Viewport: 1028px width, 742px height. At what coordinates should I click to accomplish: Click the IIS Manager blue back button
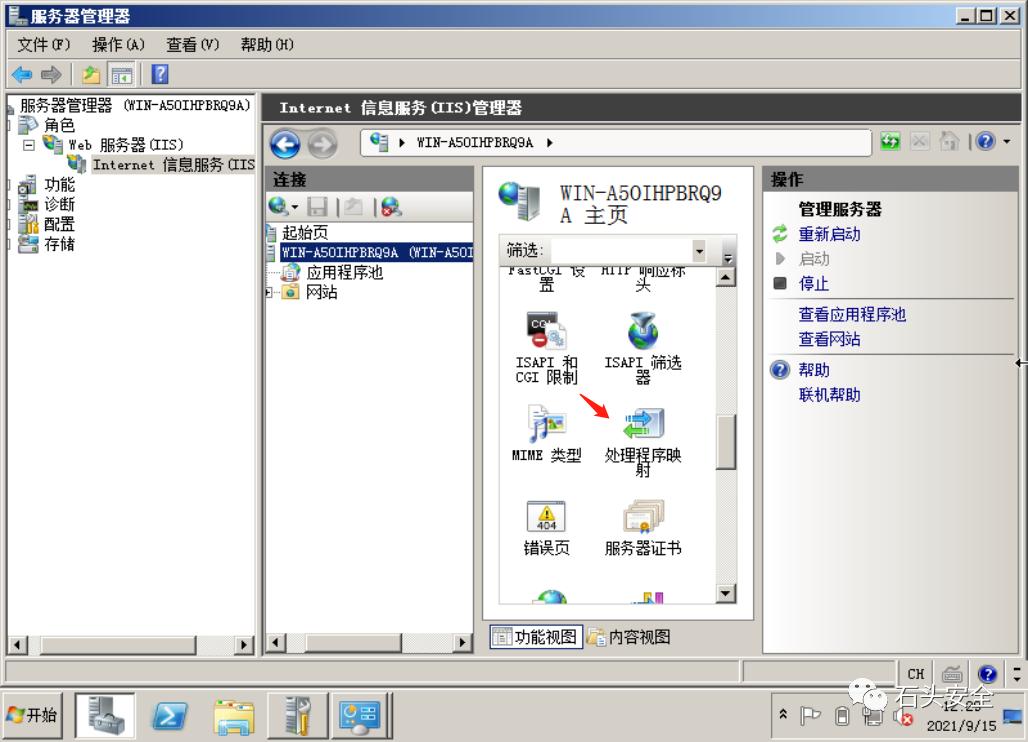[x=285, y=144]
